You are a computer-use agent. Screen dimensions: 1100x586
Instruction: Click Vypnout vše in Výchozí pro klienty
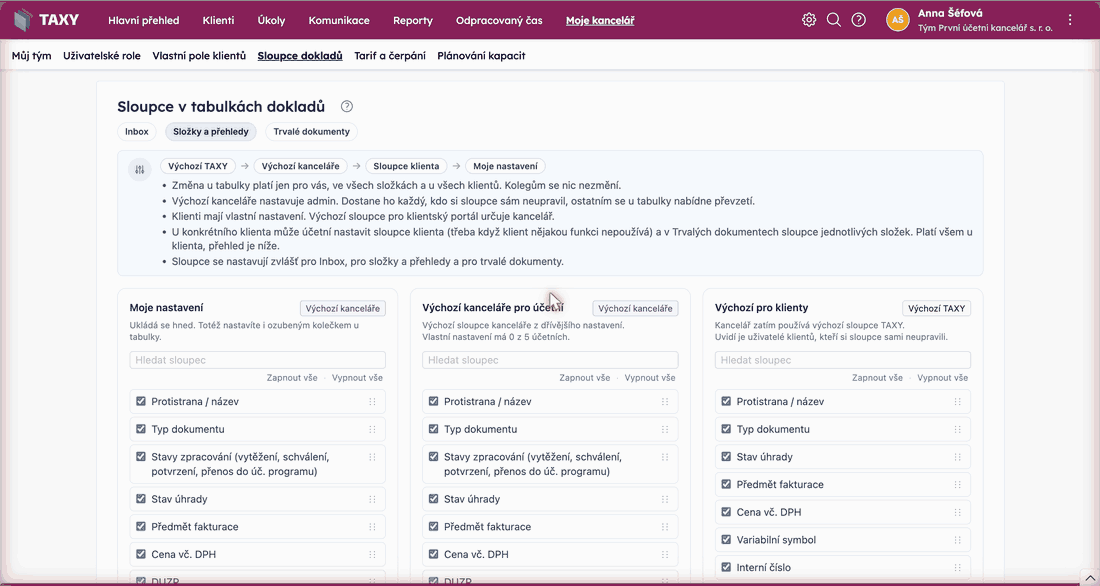pos(942,378)
